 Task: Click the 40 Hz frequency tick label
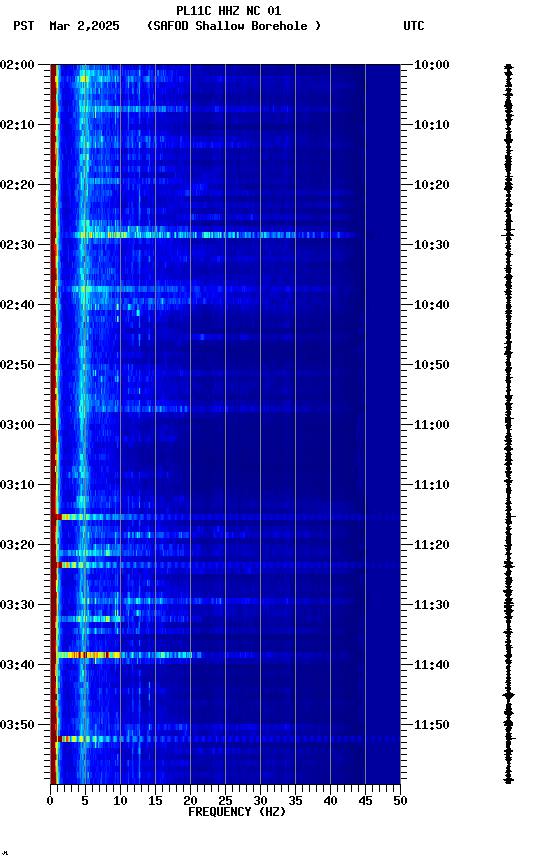point(330,801)
